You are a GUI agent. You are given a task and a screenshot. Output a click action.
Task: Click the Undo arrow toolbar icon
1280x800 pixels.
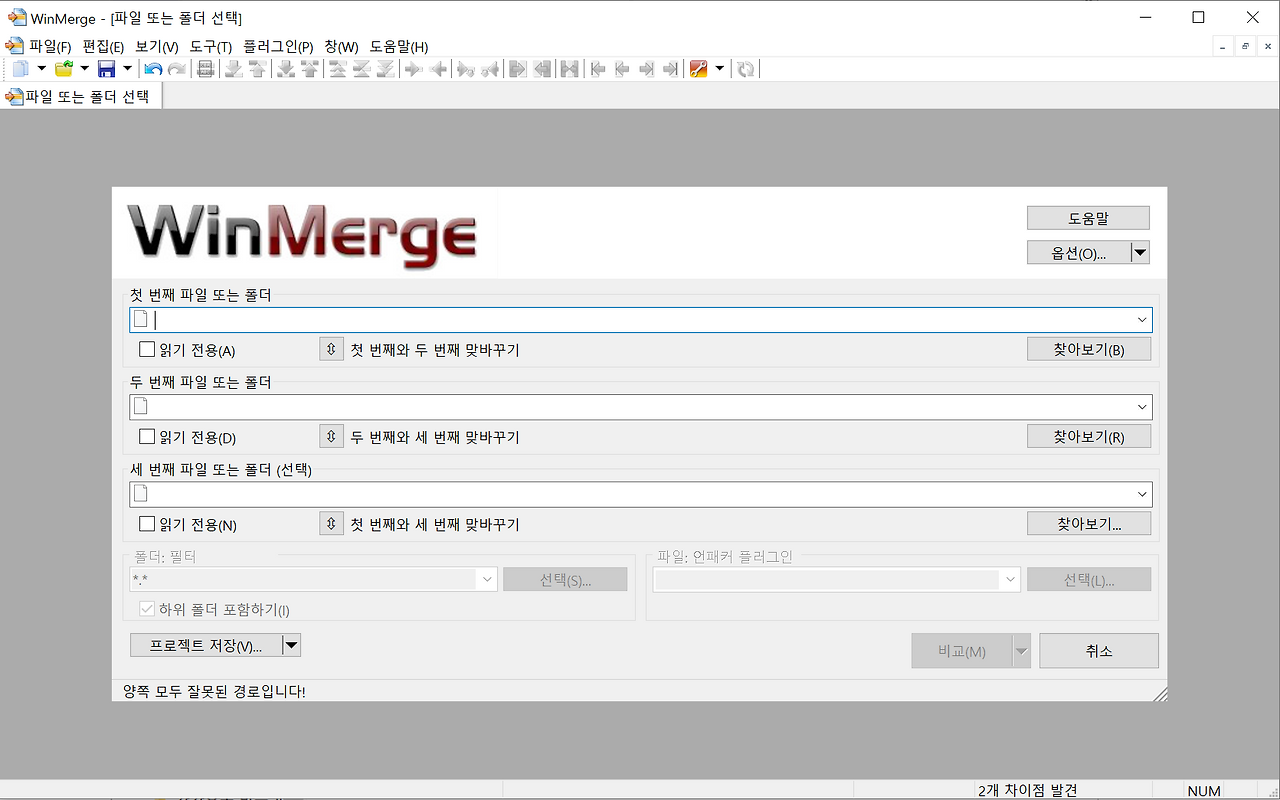point(152,68)
